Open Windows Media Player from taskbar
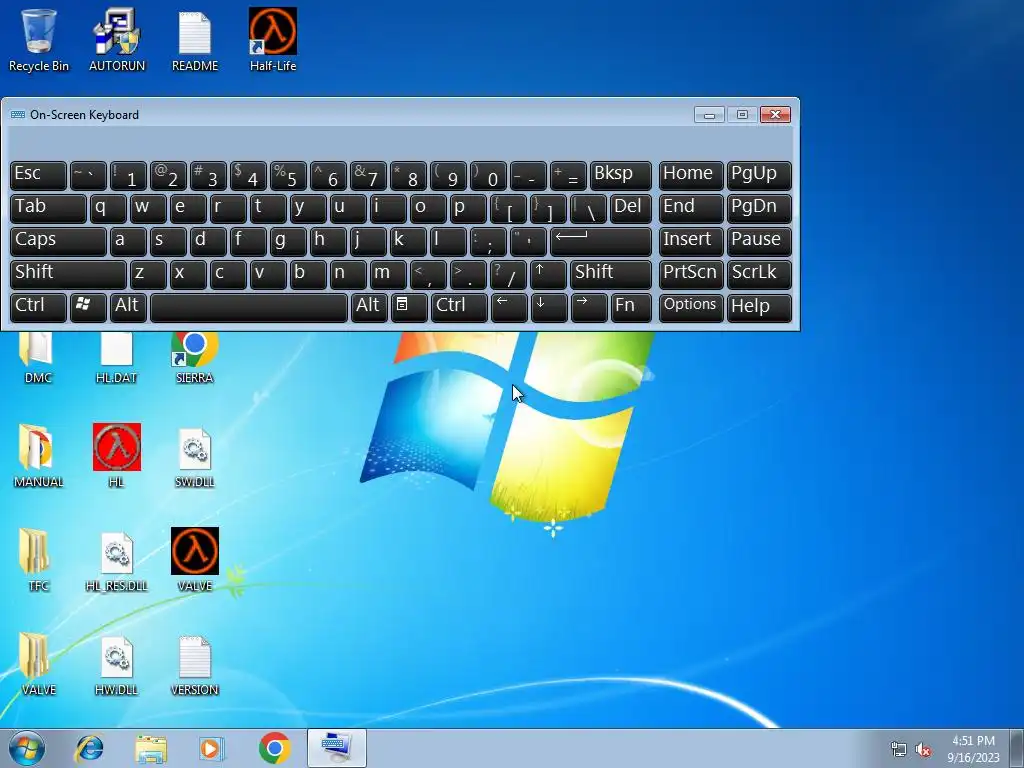 pos(212,748)
